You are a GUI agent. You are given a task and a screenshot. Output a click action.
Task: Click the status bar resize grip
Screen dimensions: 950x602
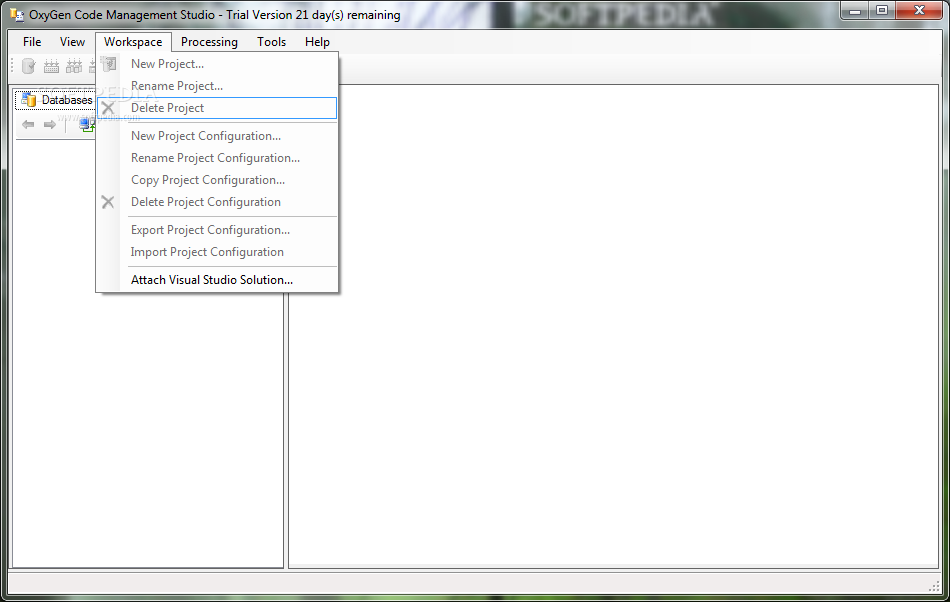934,586
